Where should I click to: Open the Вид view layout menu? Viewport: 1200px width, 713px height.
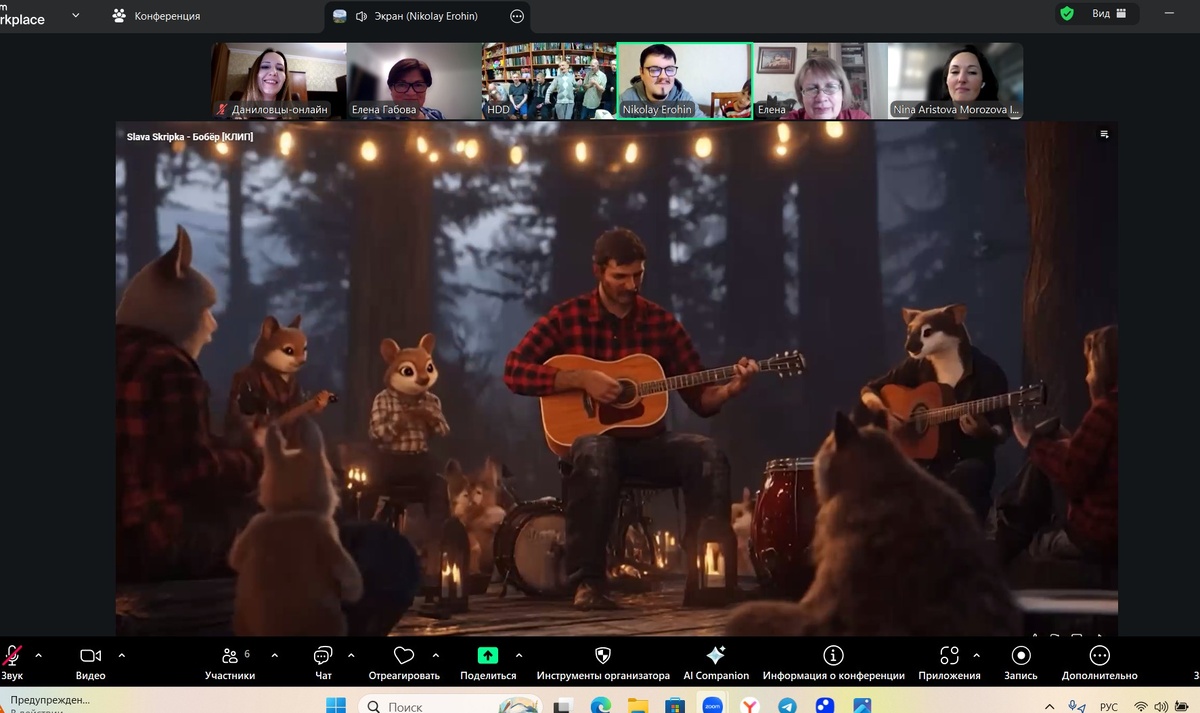[x=1109, y=14]
